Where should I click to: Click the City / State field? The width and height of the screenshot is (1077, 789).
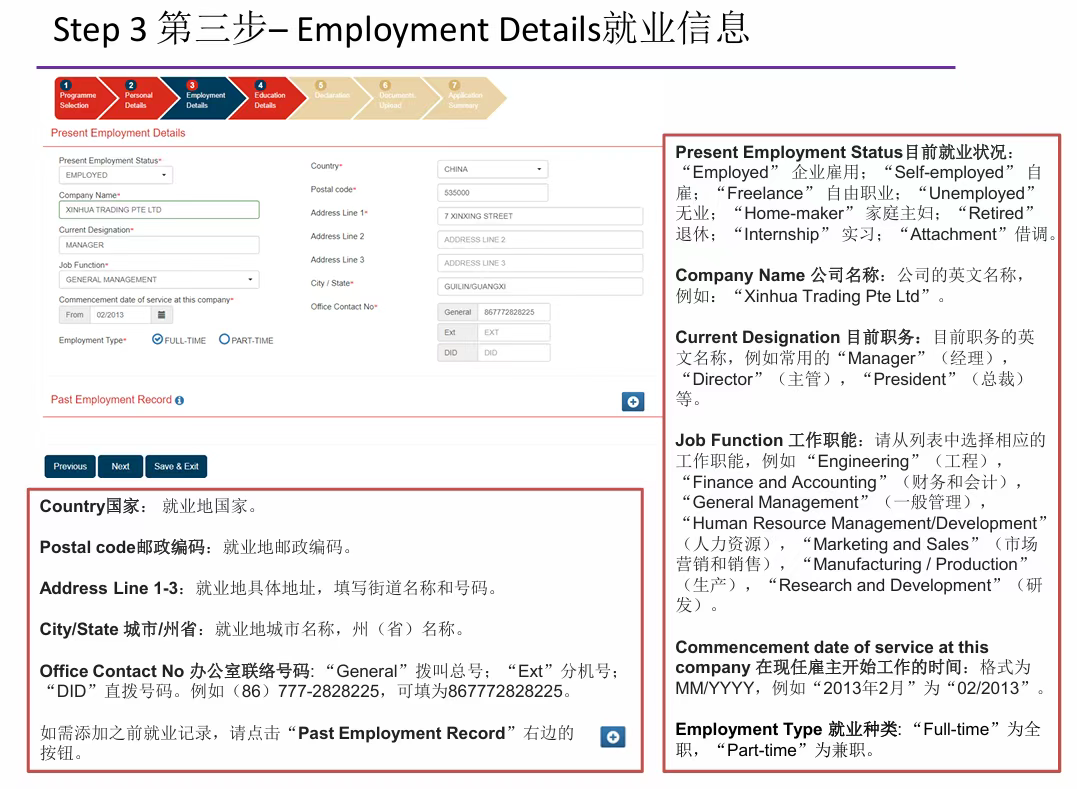coord(540,286)
